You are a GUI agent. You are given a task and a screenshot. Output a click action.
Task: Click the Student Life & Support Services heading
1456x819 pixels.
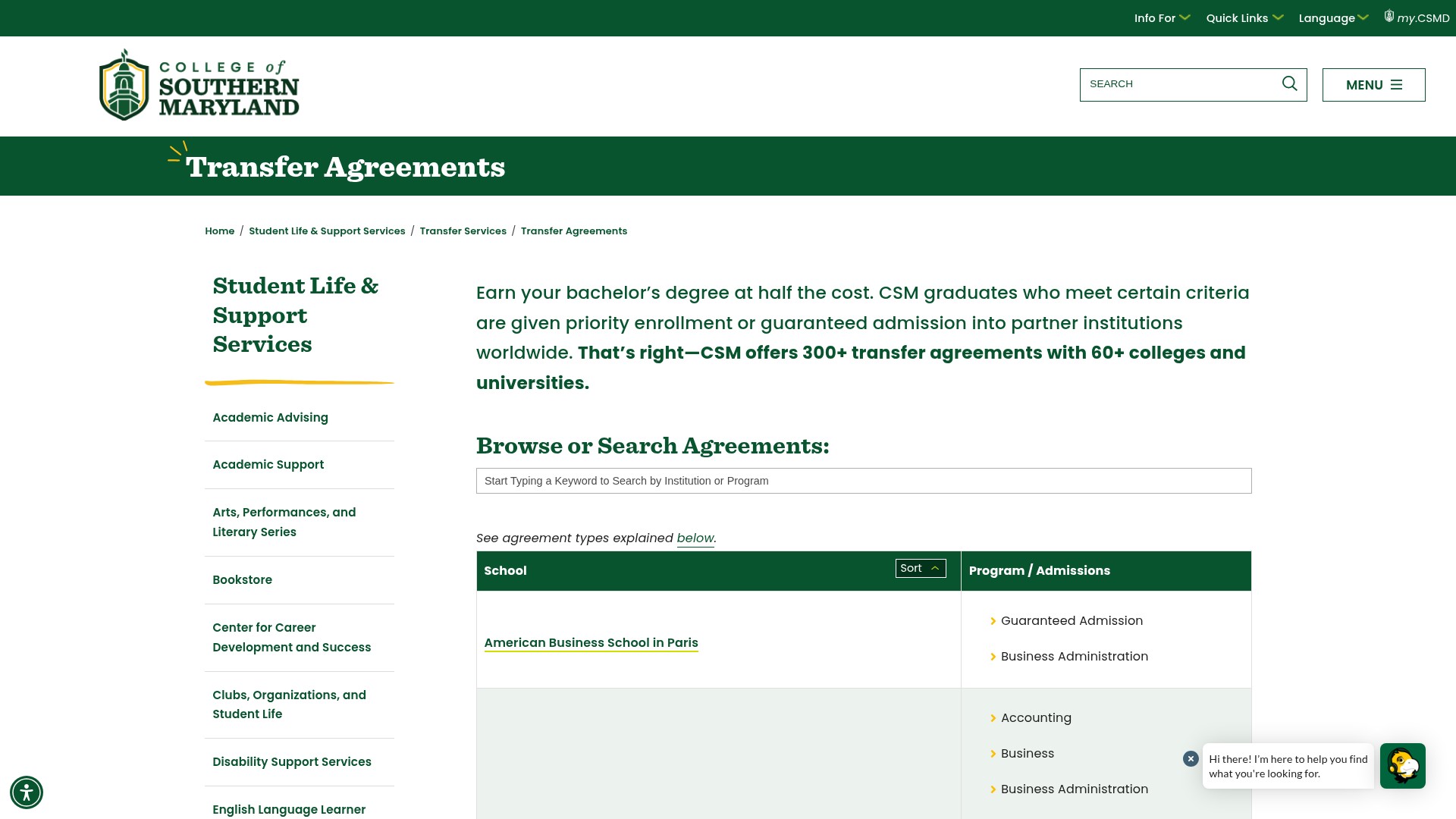pyautogui.click(x=295, y=315)
